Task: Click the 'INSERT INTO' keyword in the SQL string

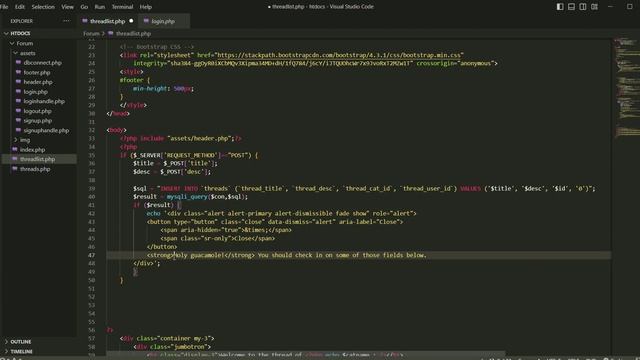Action: pyautogui.click(x=179, y=189)
